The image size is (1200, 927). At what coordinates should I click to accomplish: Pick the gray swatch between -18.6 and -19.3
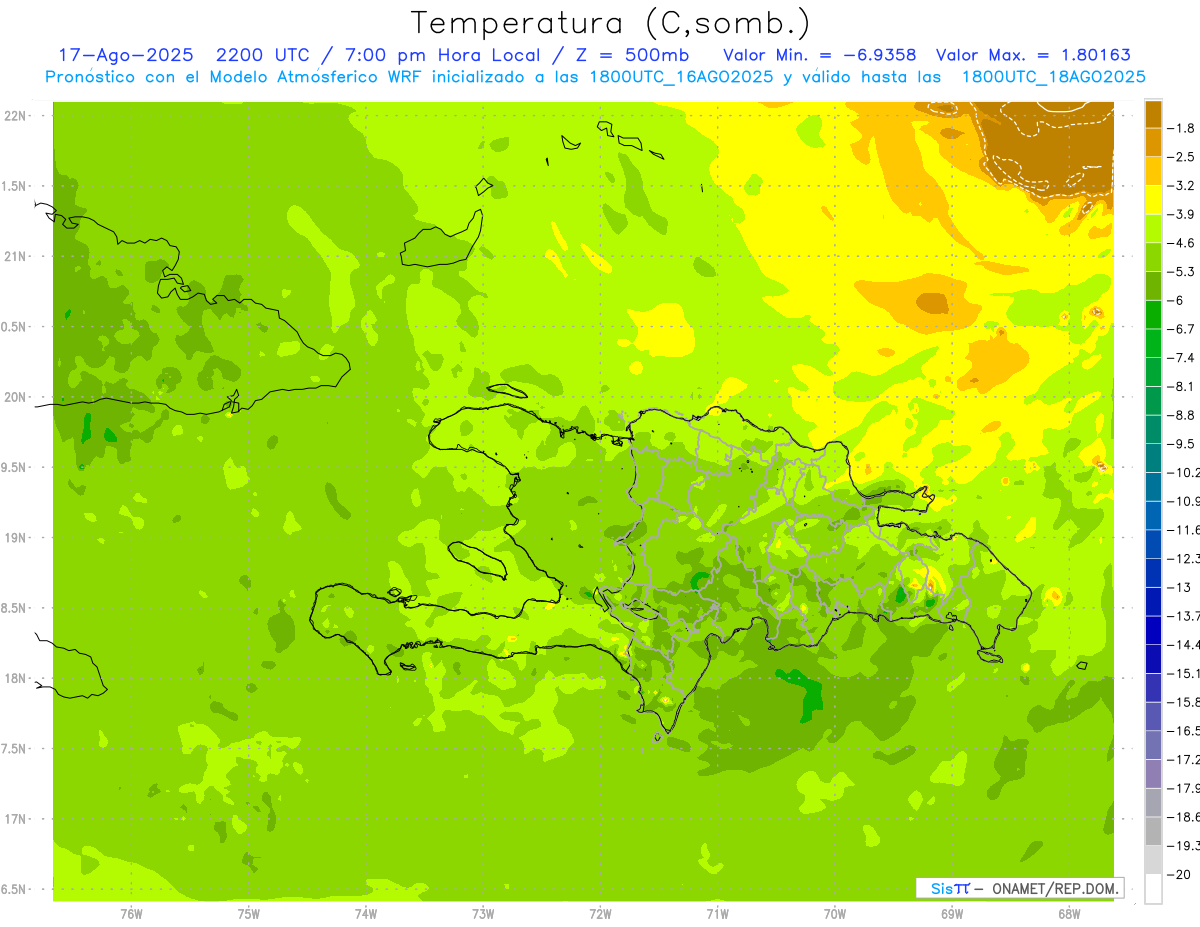pyautogui.click(x=1153, y=832)
